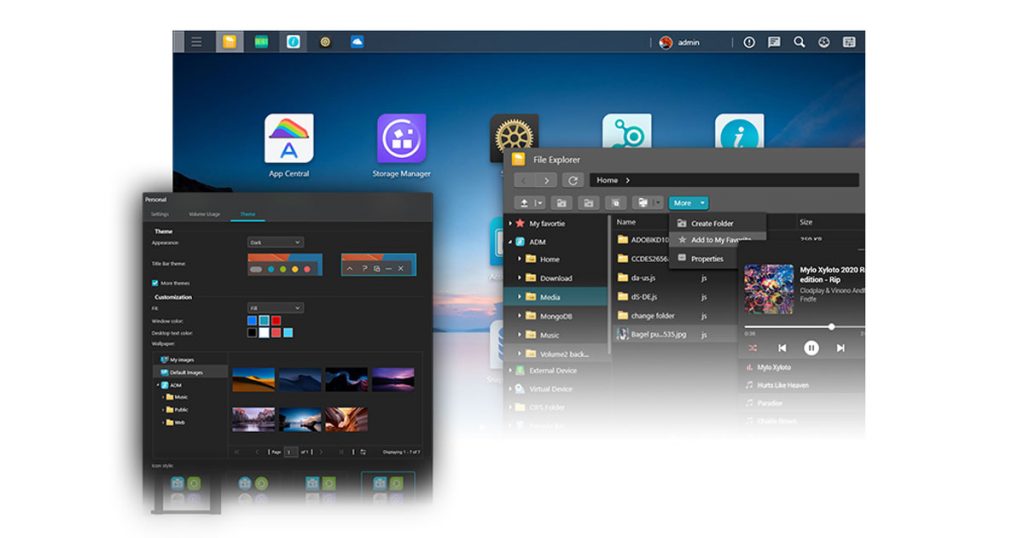The image size is (1024, 538).
Task: Expand the Media folder in tree
Action: tap(520, 297)
